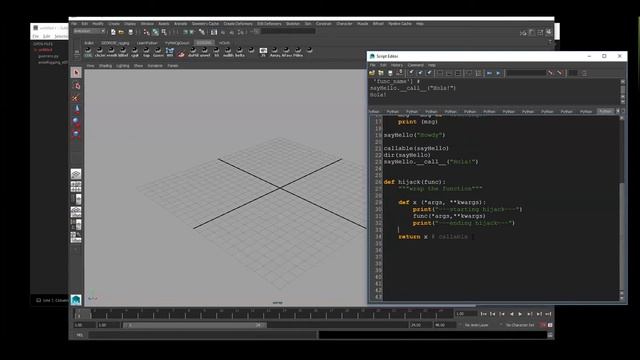Viewport: 640px width, 360px height.
Task: Click the range slider bar
Action: [x=194, y=325]
